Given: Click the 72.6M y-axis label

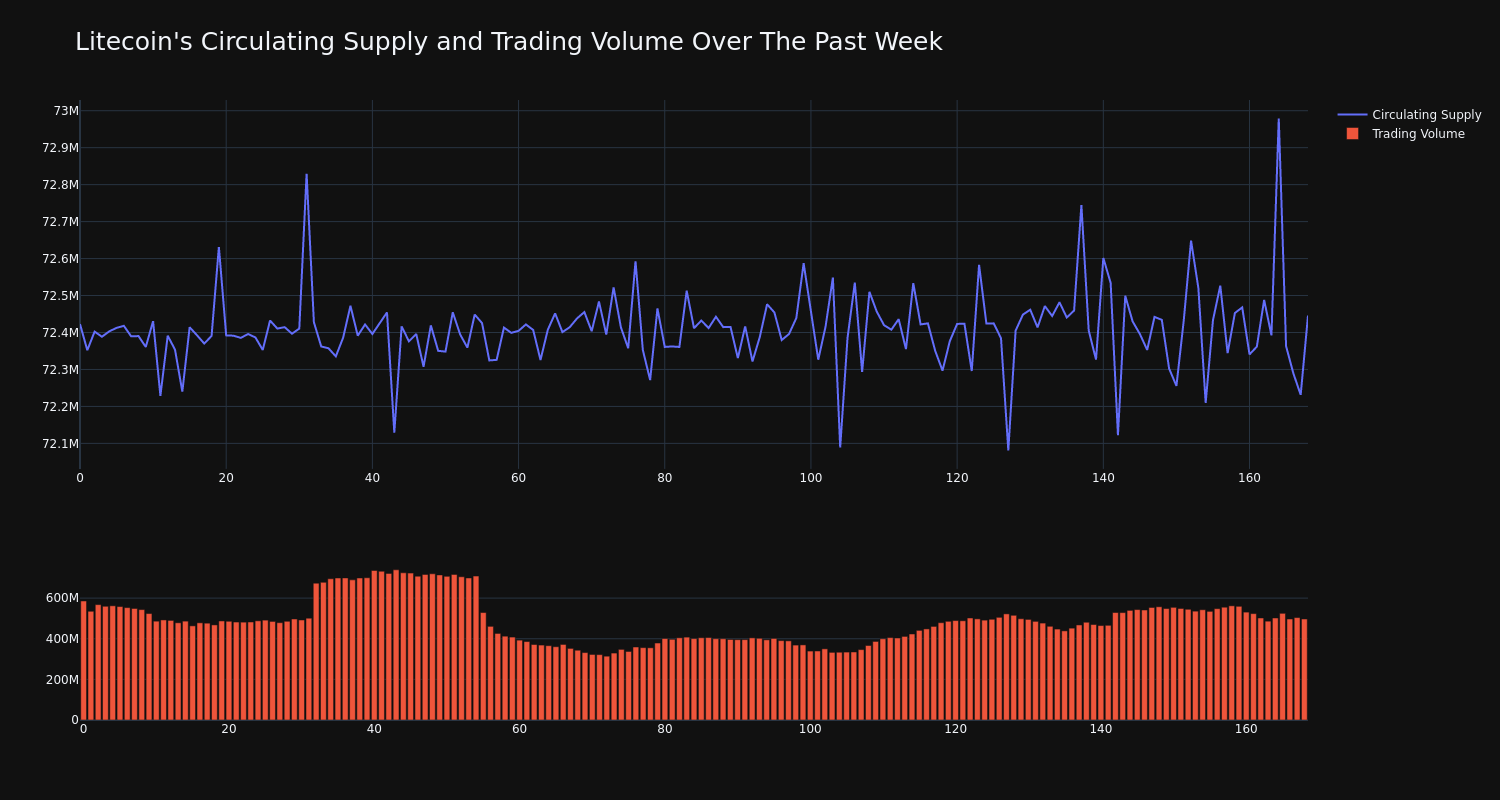Looking at the screenshot, I should coord(60,259).
